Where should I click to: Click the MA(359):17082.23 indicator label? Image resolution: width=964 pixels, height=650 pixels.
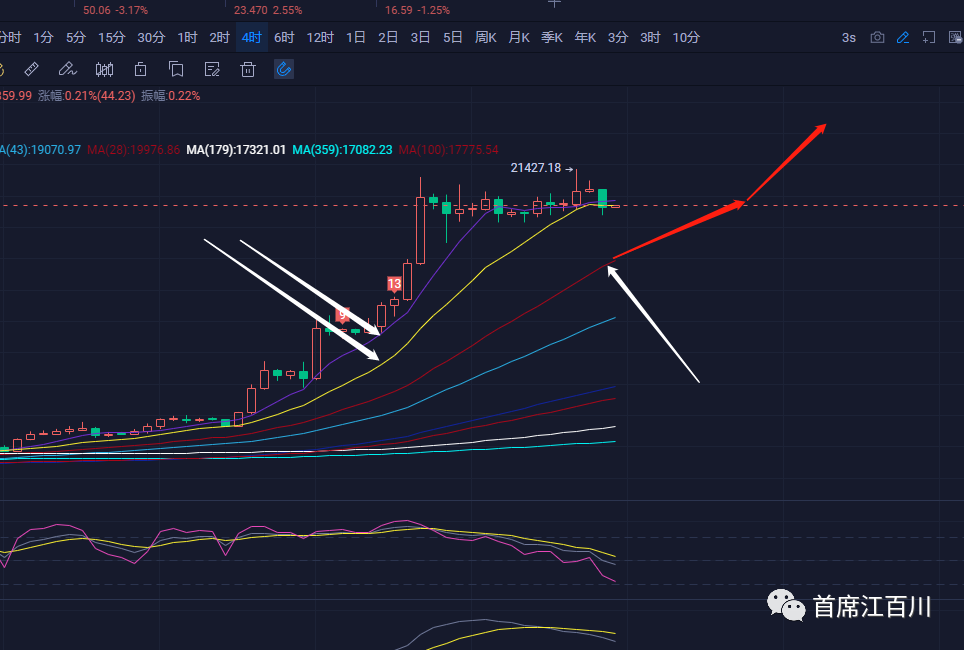coord(342,149)
